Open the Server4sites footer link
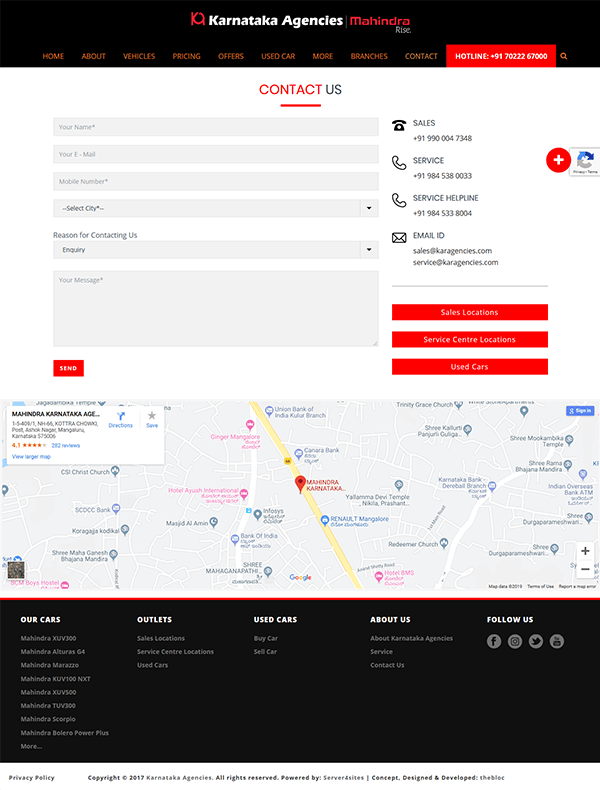This screenshot has width=600, height=790. point(344,778)
